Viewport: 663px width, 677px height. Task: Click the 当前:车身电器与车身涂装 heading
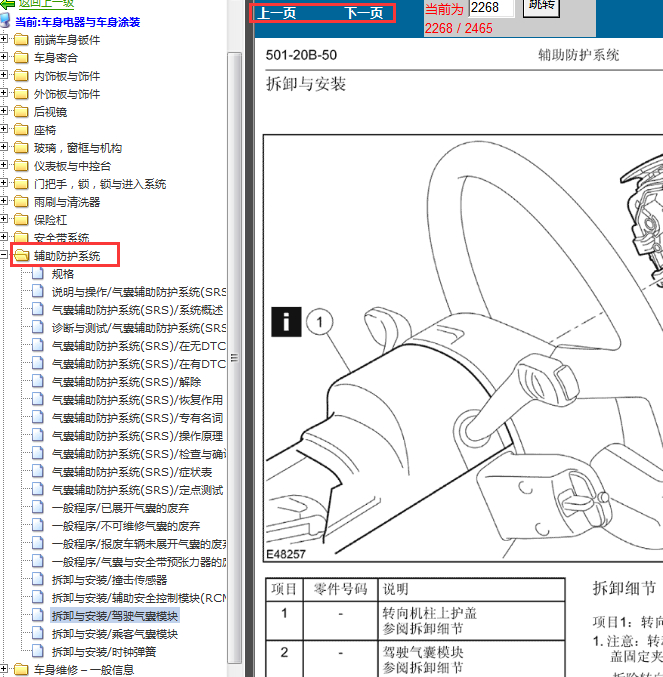pyautogui.click(x=78, y=22)
